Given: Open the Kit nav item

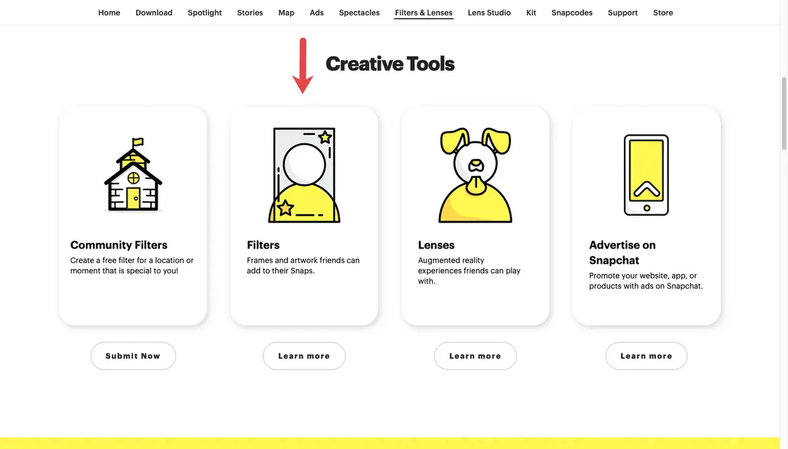Looking at the screenshot, I should (531, 13).
